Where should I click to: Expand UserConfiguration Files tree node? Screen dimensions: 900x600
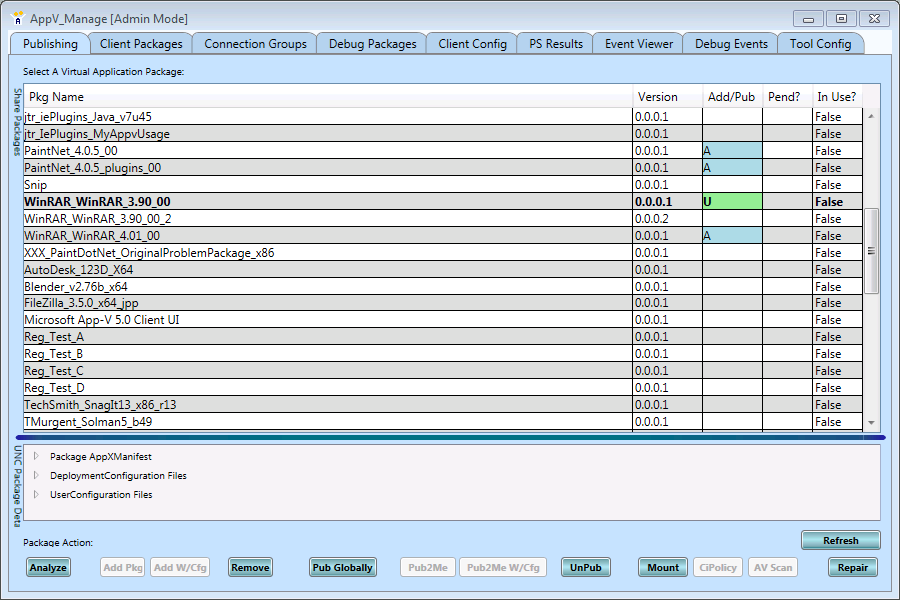[37, 495]
